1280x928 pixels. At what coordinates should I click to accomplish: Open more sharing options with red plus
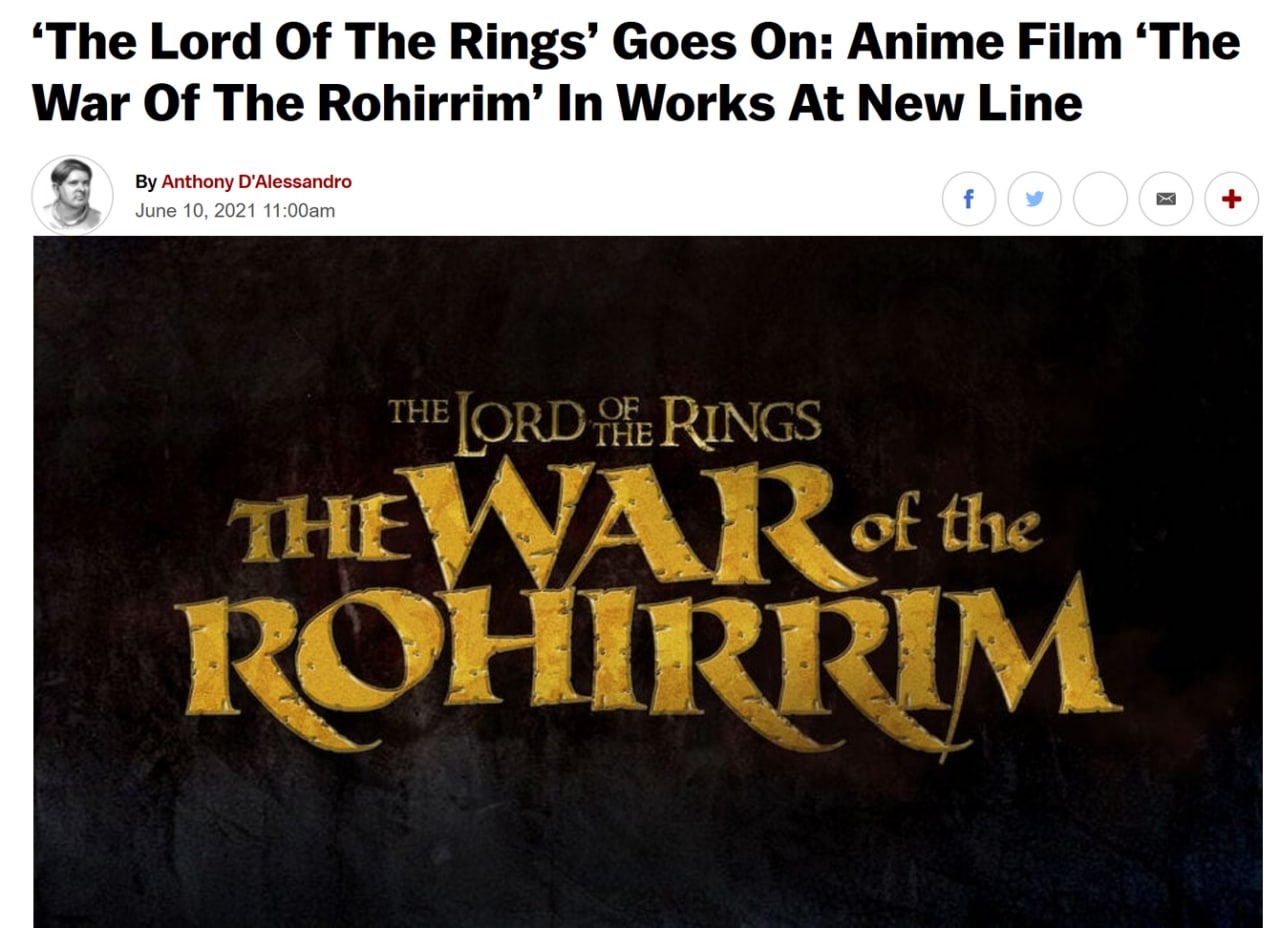(x=1232, y=199)
